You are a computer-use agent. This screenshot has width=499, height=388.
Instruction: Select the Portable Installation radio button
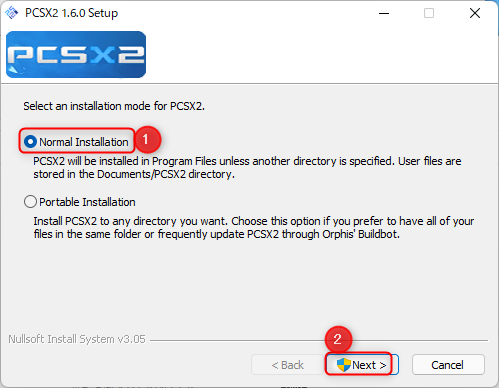click(x=30, y=202)
